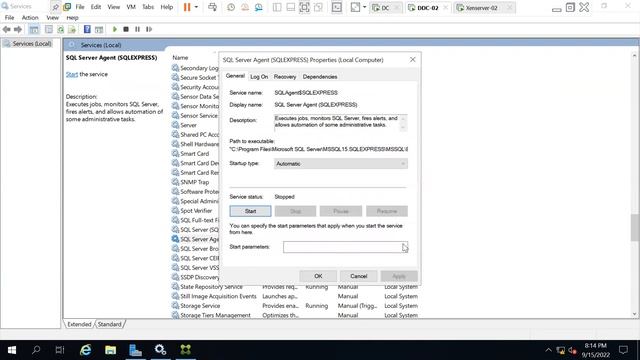Click VMware stretch guest icon
This screenshot has width=640, height=360.
355,7
